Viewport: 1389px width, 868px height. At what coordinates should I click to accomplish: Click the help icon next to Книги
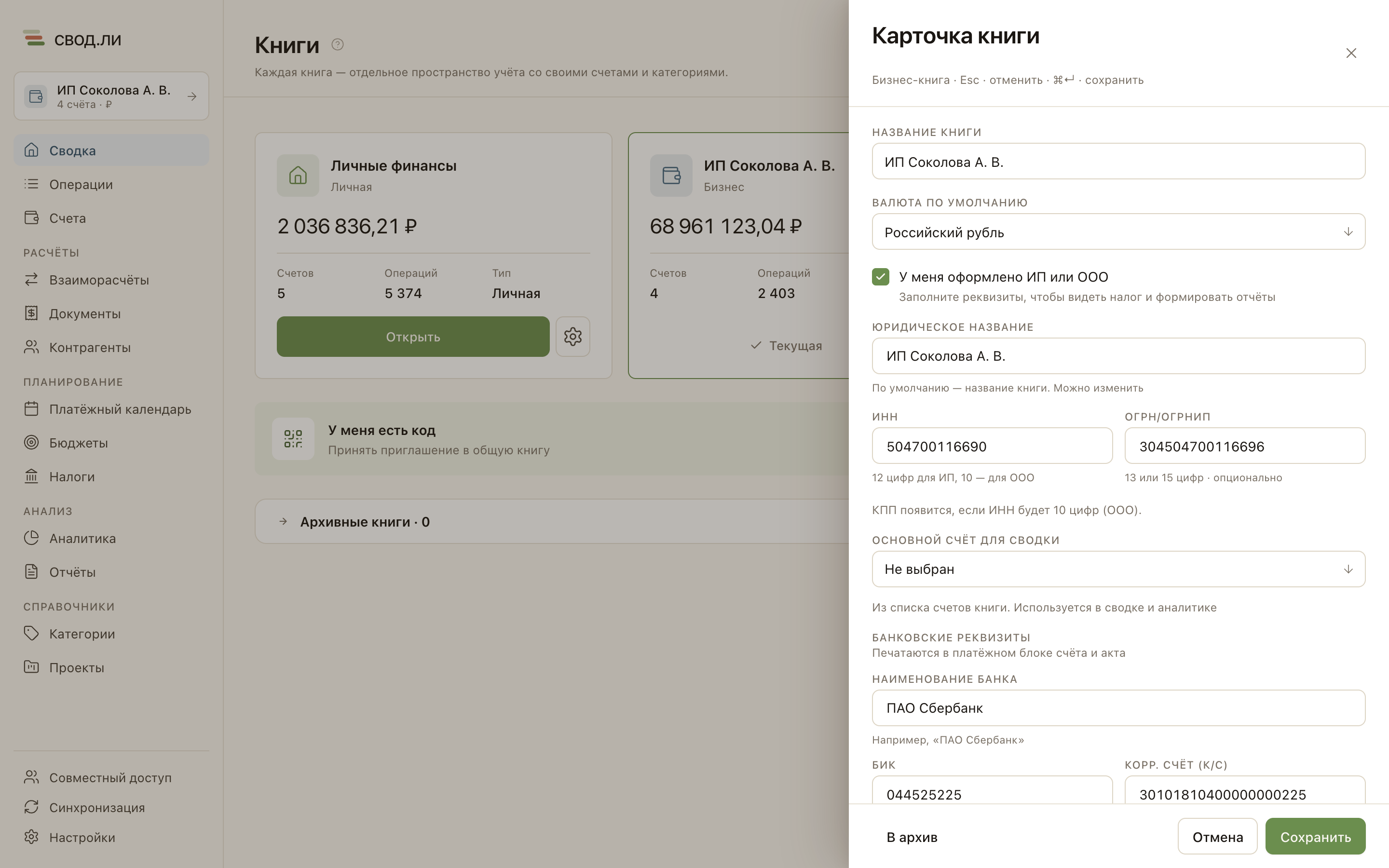pos(338,44)
